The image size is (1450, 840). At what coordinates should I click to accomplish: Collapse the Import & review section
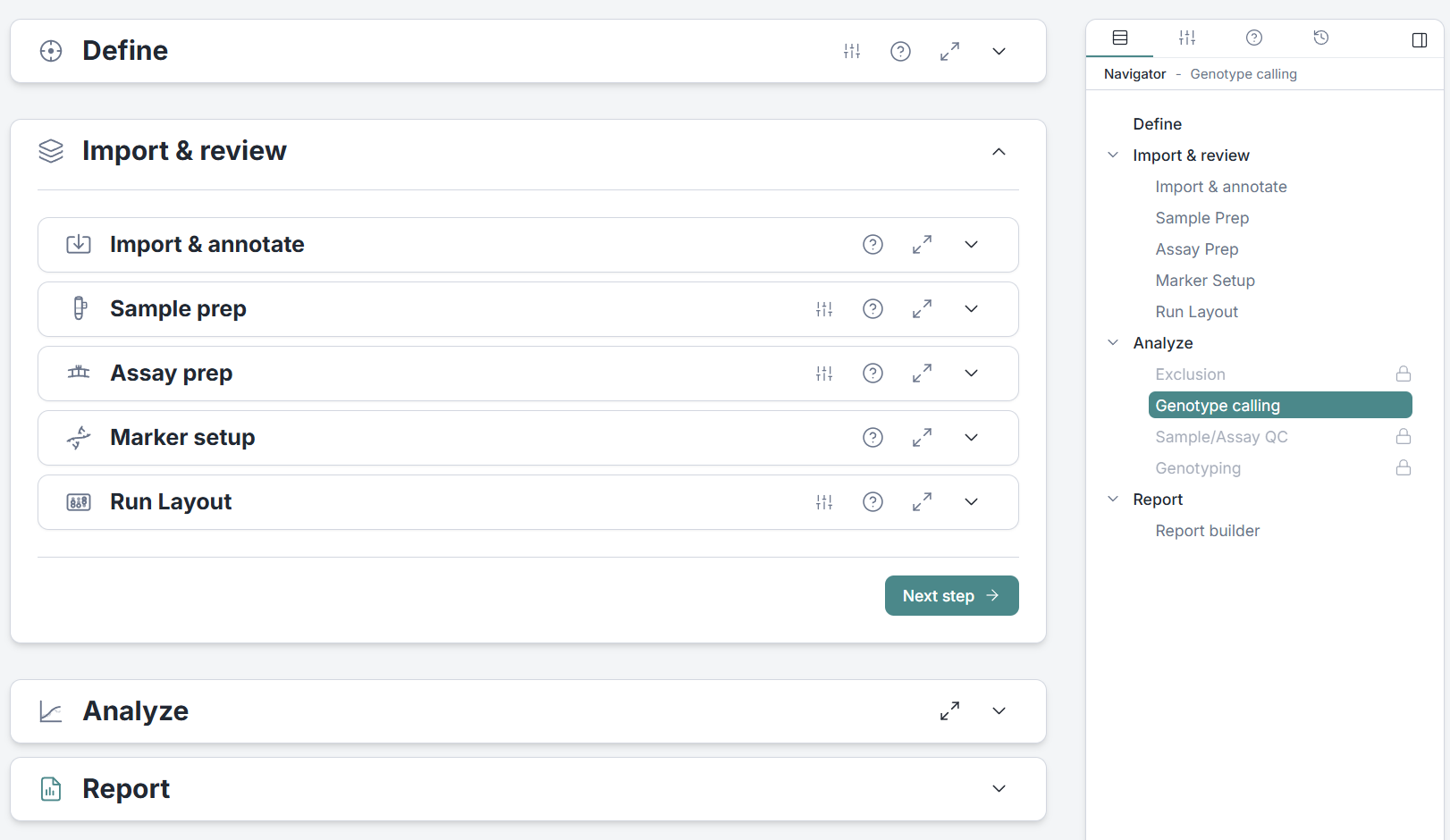pyautogui.click(x=999, y=151)
